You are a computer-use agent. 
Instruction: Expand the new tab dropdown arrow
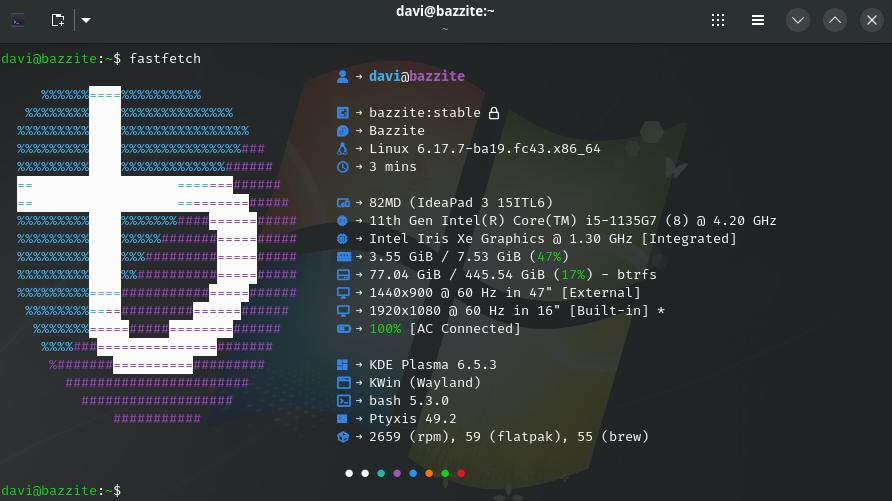(x=86, y=20)
